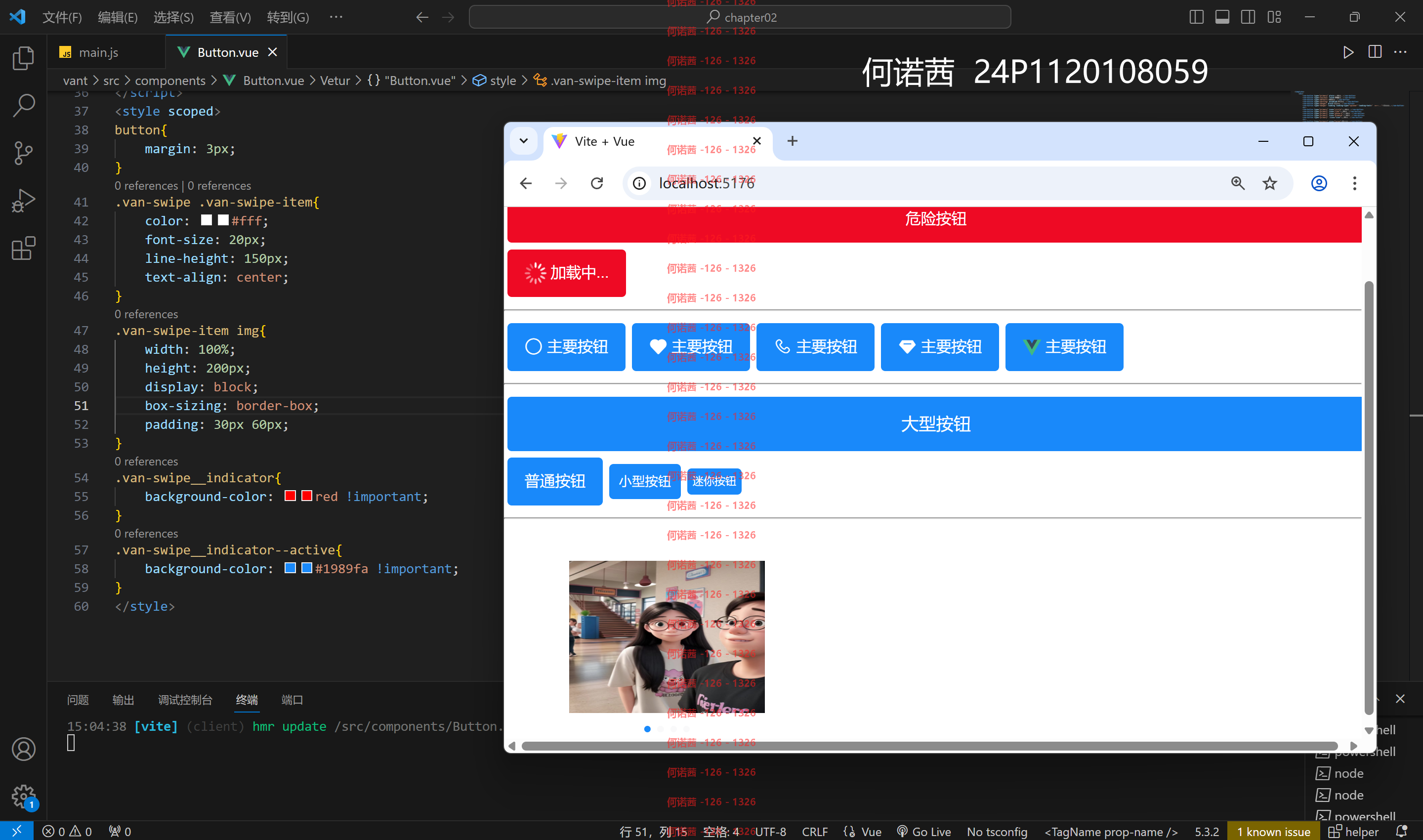Split the editor right
The width and height of the screenshot is (1423, 840).
(x=1375, y=52)
